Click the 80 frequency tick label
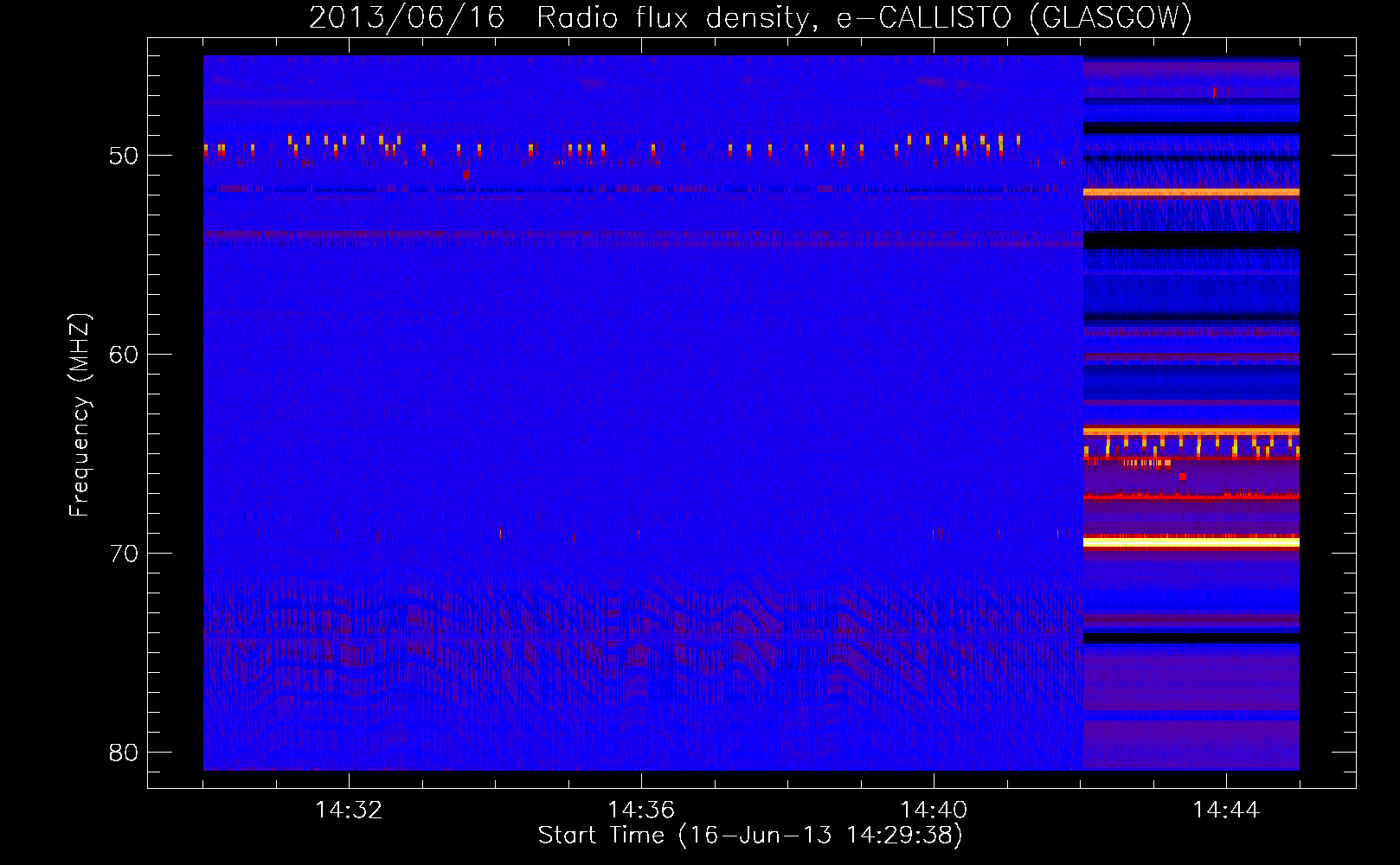Screen dimensions: 1400x865 124,753
